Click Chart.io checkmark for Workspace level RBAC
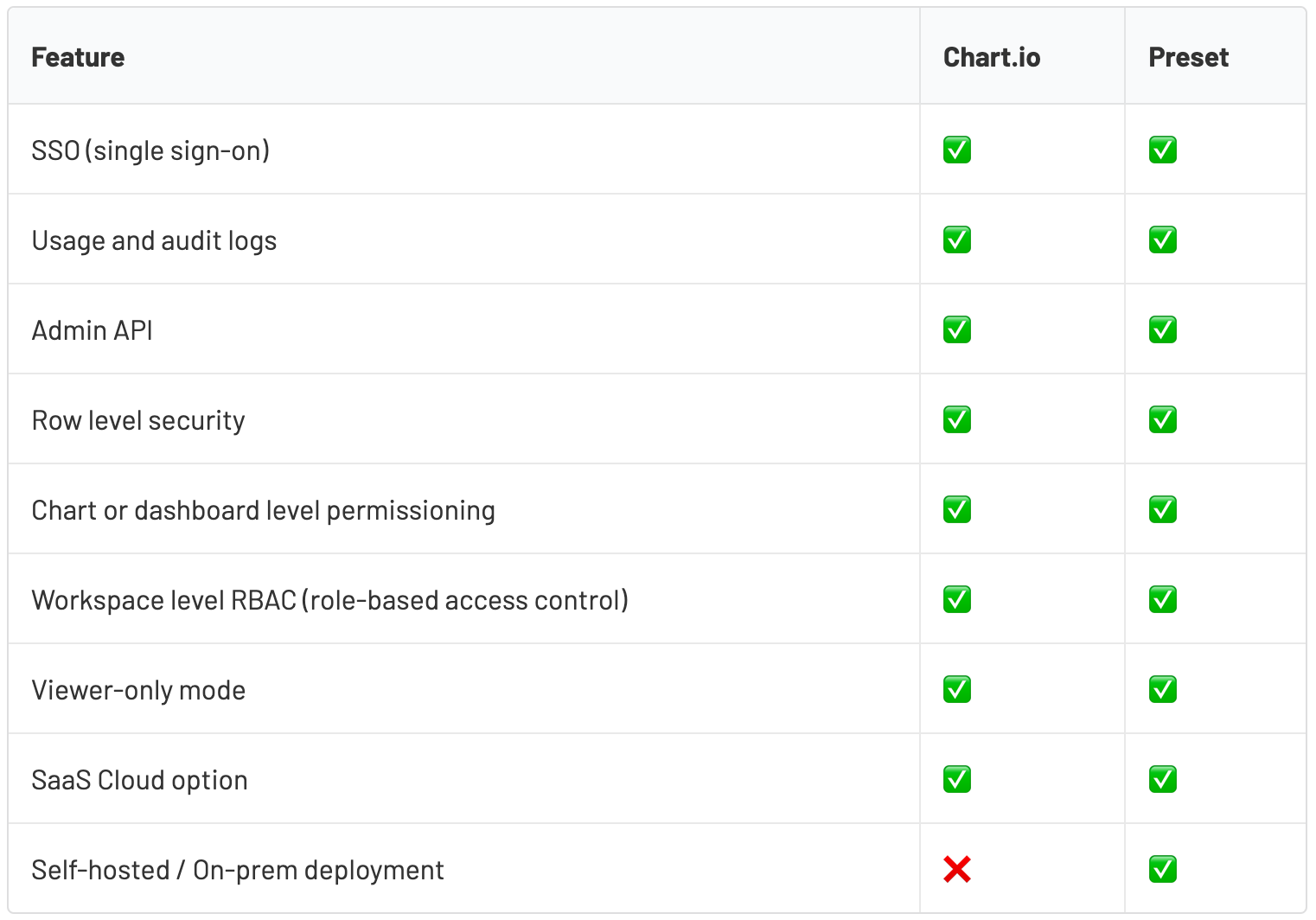 957,599
